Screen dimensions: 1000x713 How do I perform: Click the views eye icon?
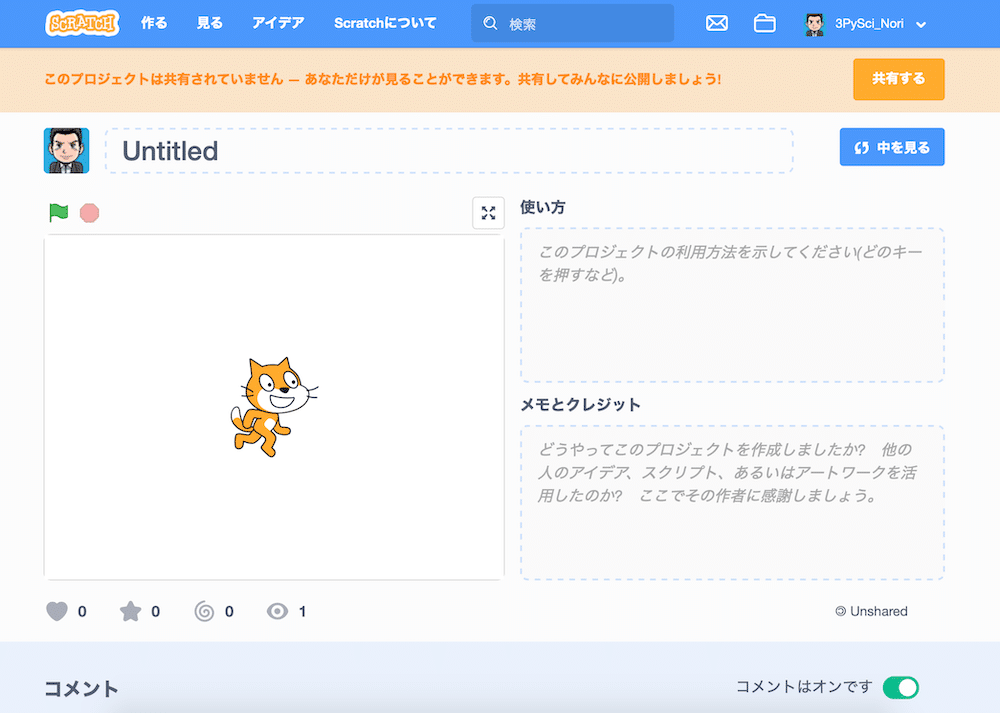coord(277,611)
